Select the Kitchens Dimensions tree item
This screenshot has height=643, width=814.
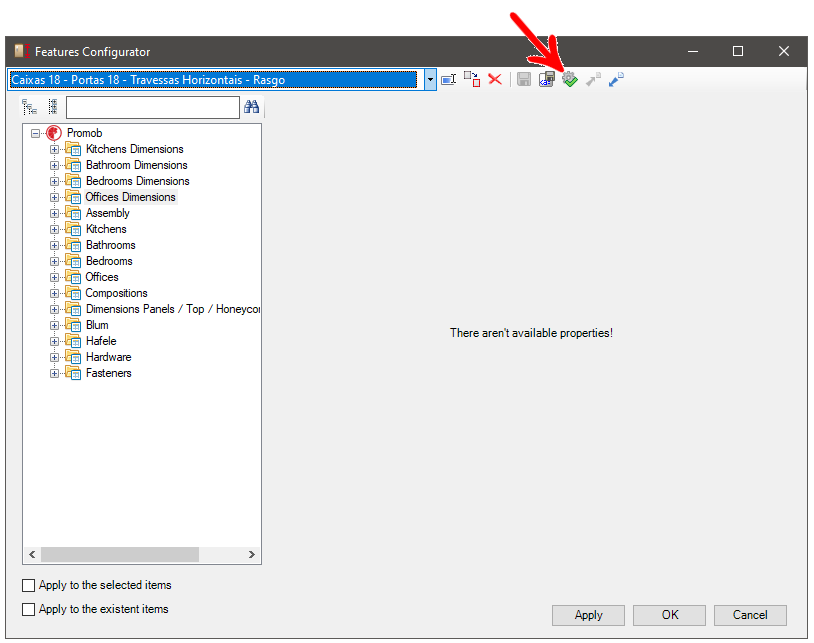[x=134, y=149]
